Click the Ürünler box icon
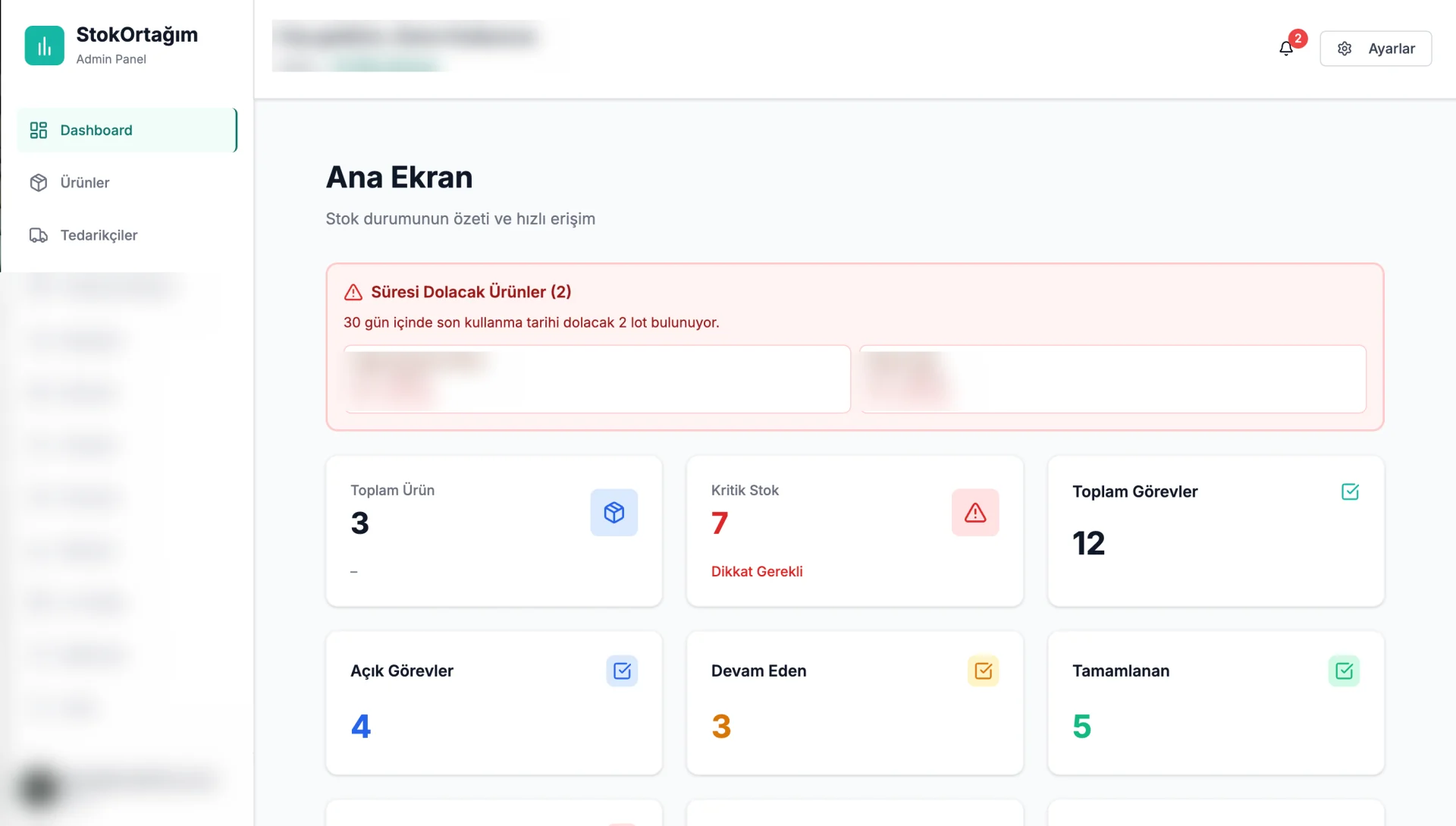1456x826 pixels. (x=39, y=183)
